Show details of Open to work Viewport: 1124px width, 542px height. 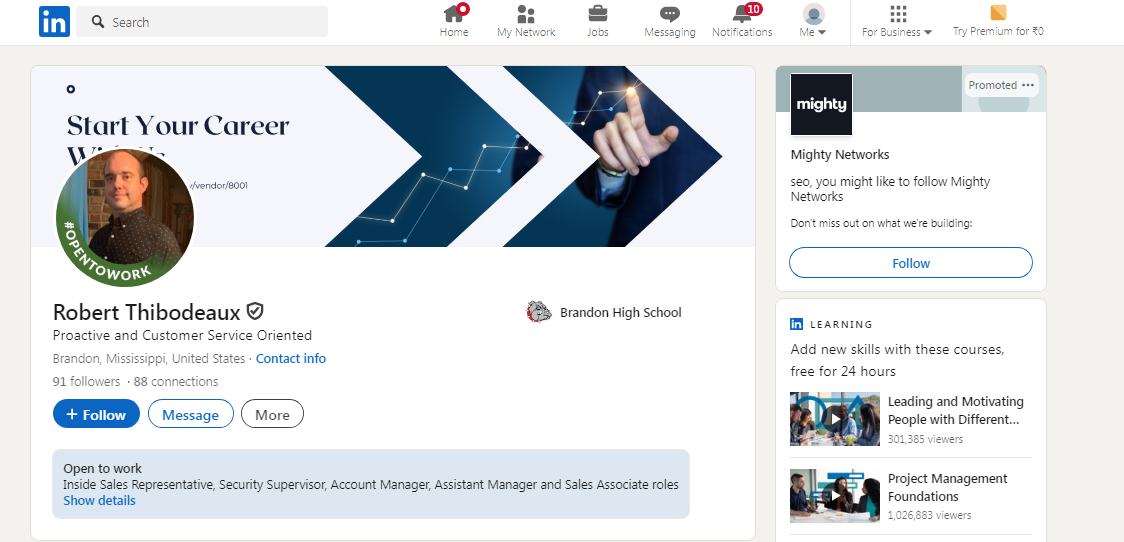pyautogui.click(x=99, y=500)
